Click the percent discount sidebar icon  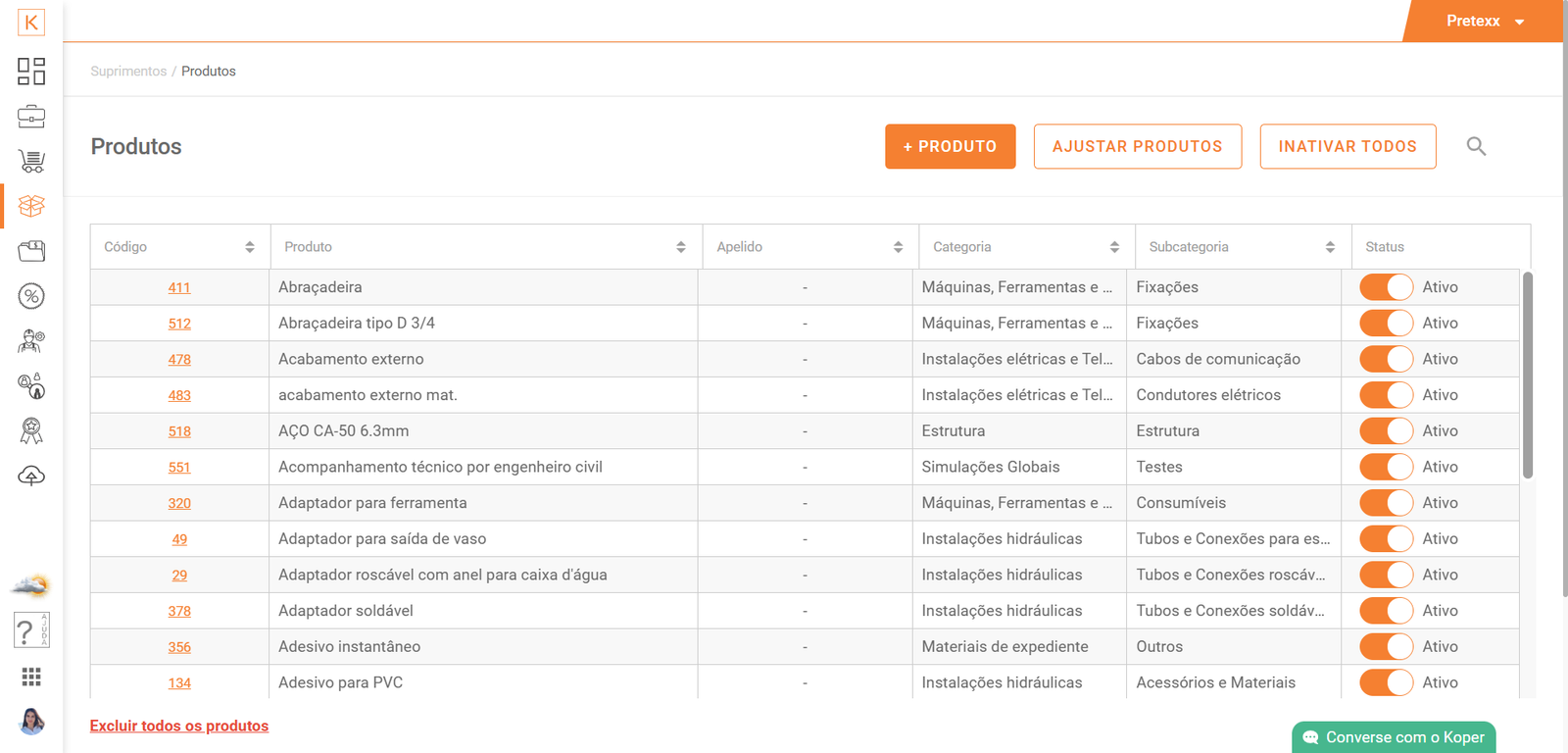(31, 296)
